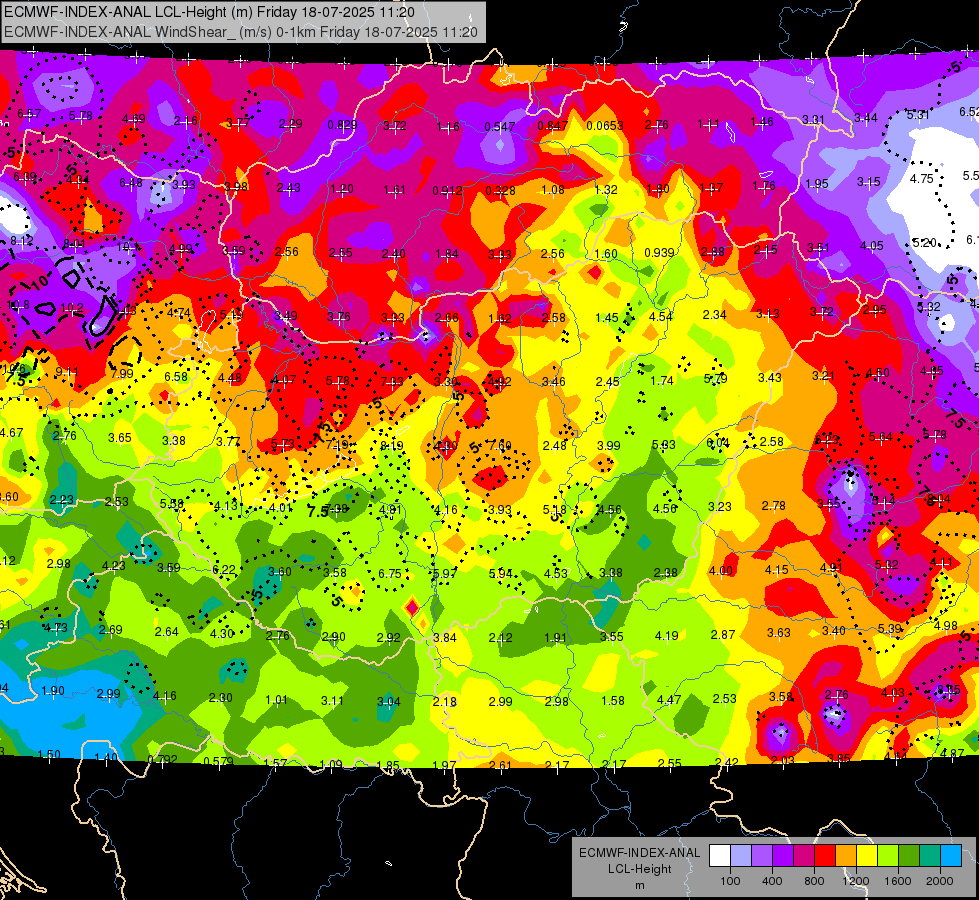Click the wind shear value 0.829
The image size is (979, 900).
click(342, 125)
